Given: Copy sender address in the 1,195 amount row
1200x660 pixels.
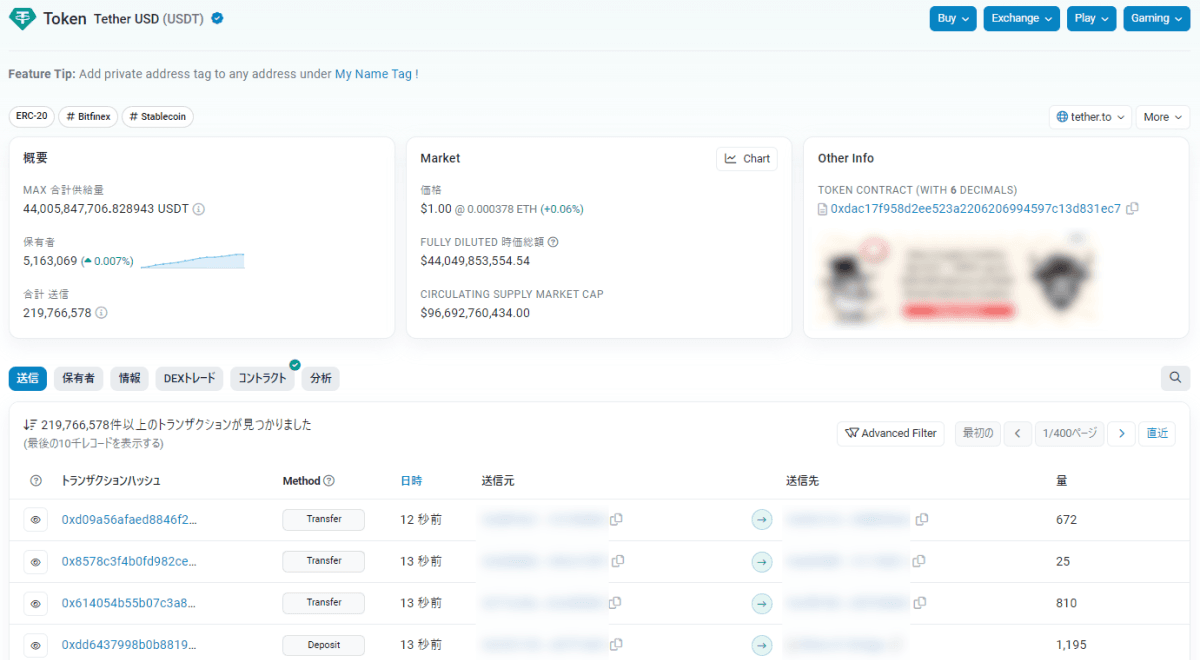Looking at the screenshot, I should pyautogui.click(x=617, y=644).
